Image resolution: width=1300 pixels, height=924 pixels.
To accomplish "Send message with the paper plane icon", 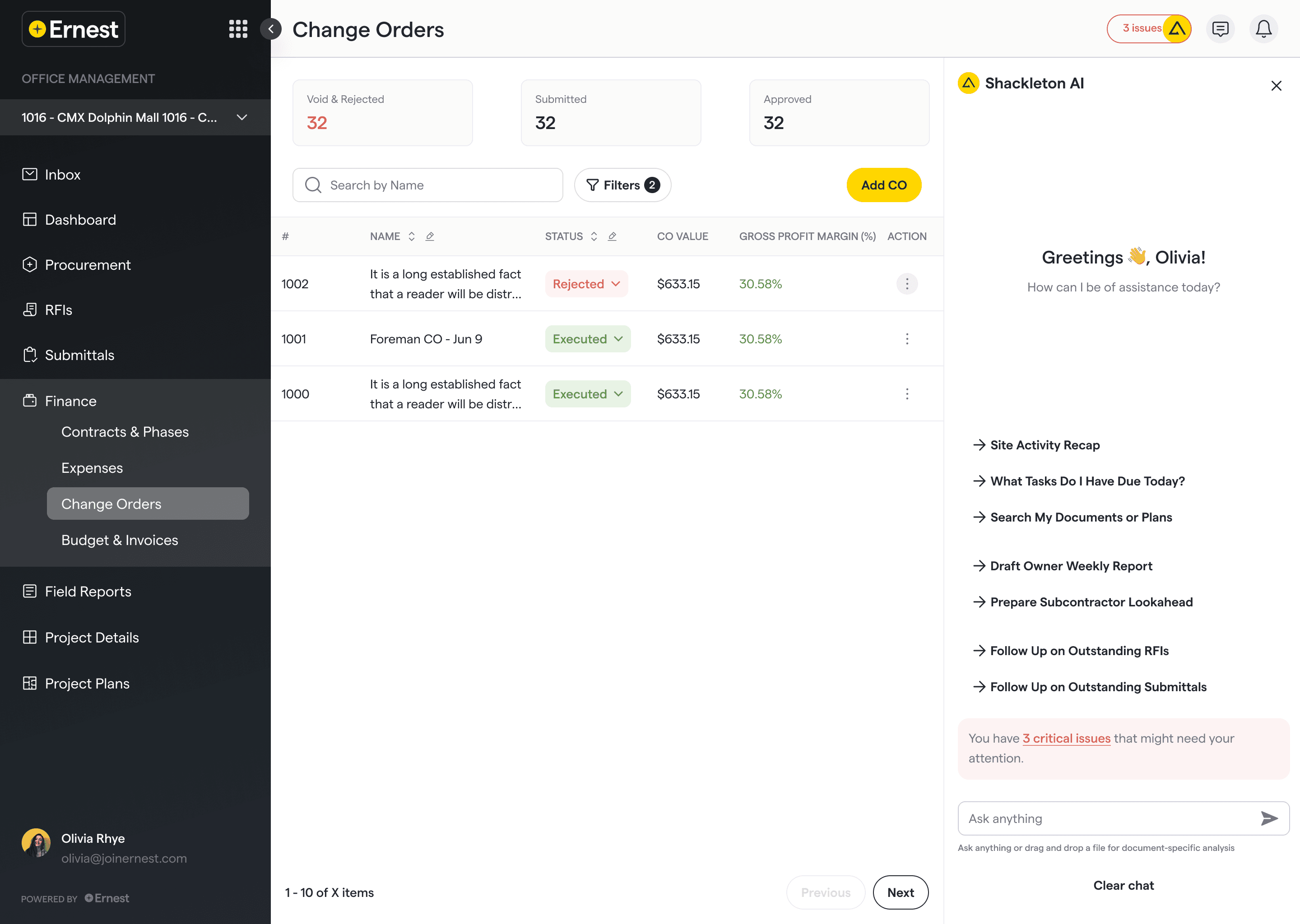I will click(x=1269, y=818).
